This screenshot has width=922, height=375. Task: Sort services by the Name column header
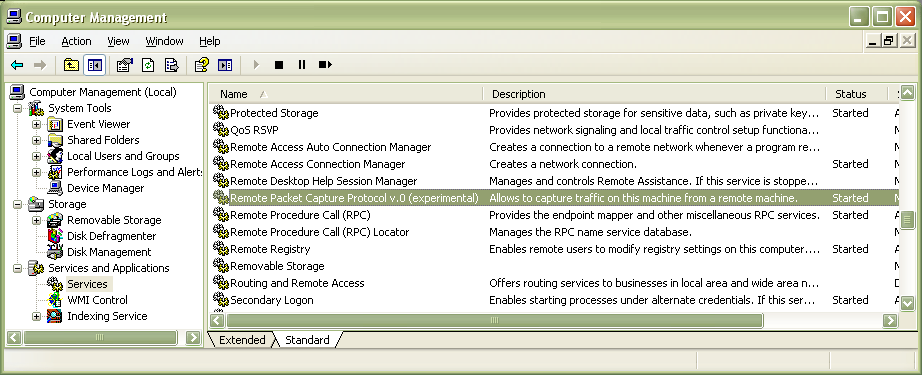345,94
